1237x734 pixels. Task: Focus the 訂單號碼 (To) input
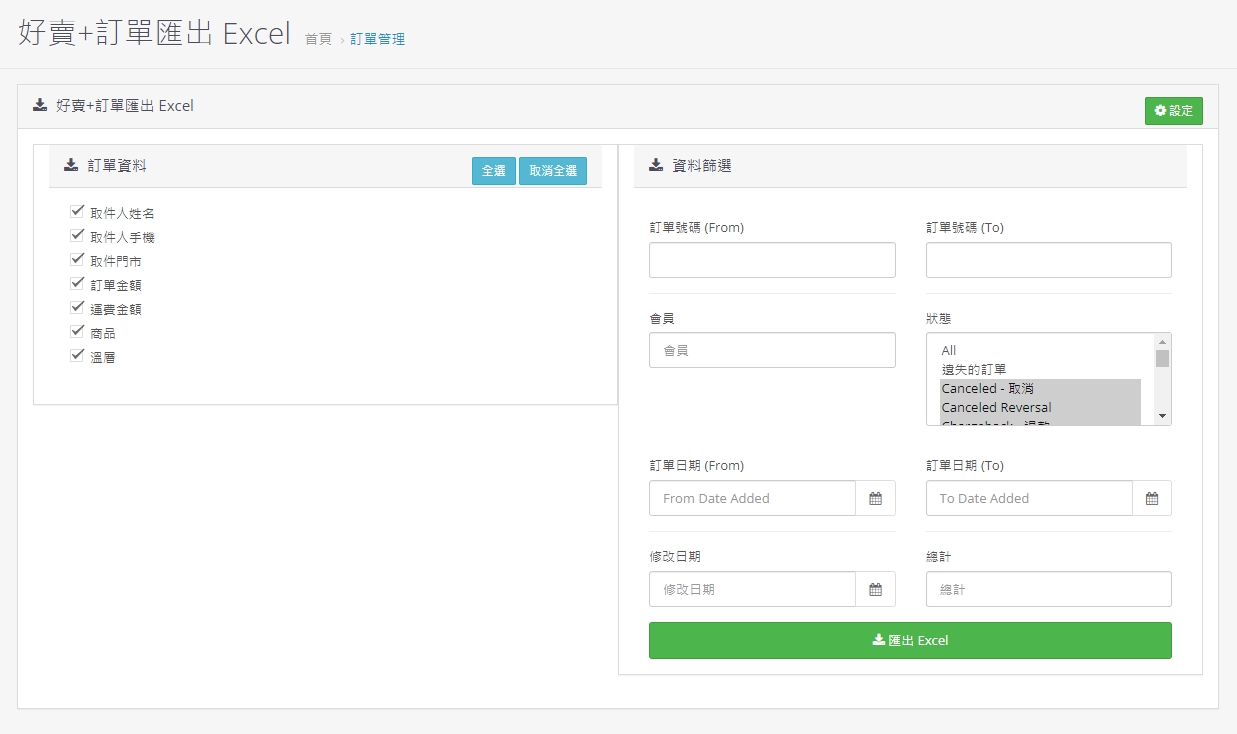pos(1049,260)
